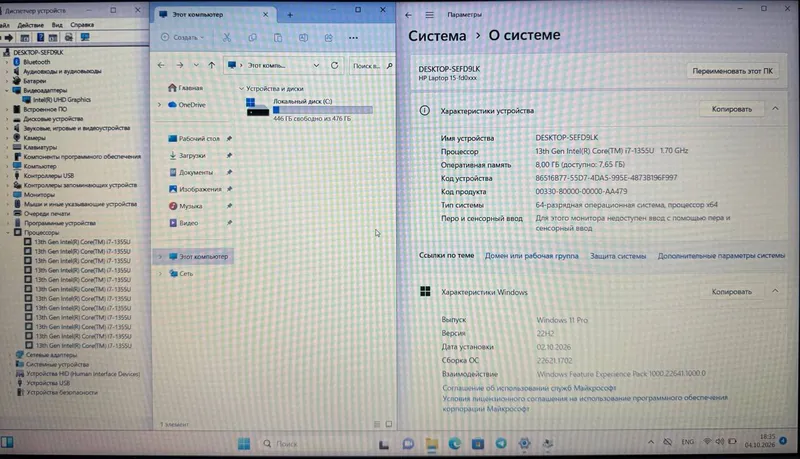Collapse the Характеристики Windows section

click(x=775, y=291)
